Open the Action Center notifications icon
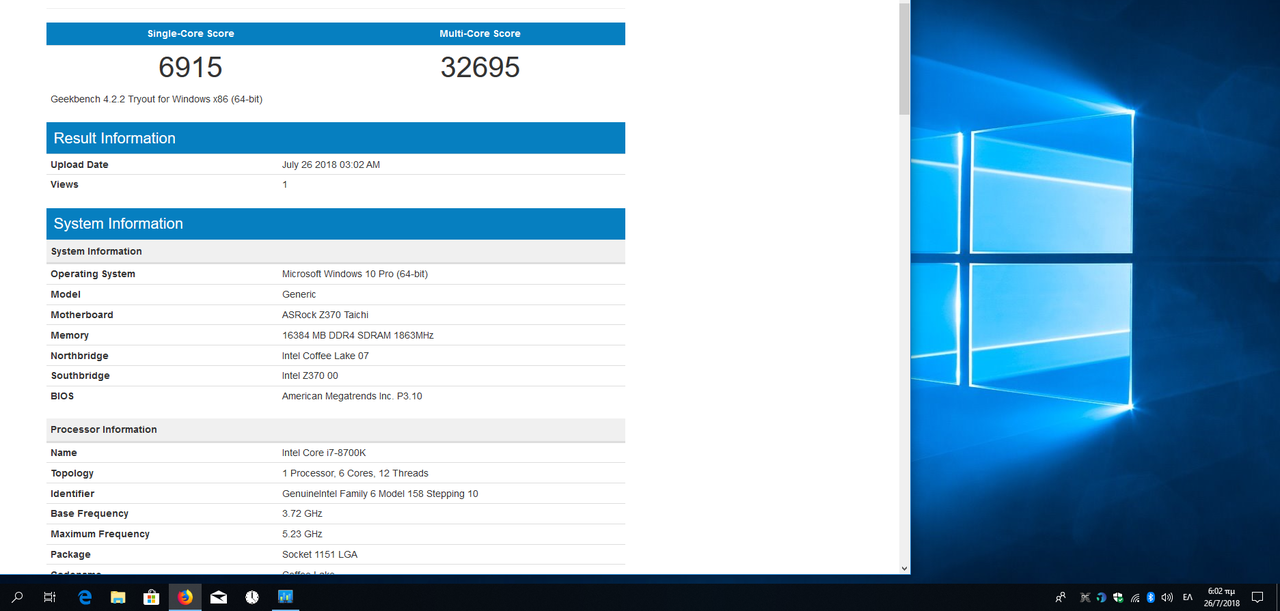The height and width of the screenshot is (611, 1280). [x=1258, y=597]
